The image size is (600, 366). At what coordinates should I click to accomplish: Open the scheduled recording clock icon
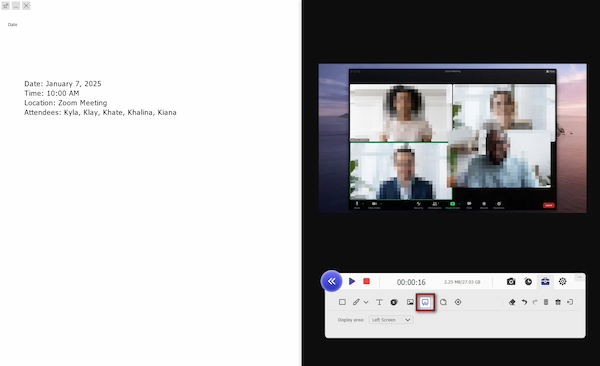click(x=528, y=281)
